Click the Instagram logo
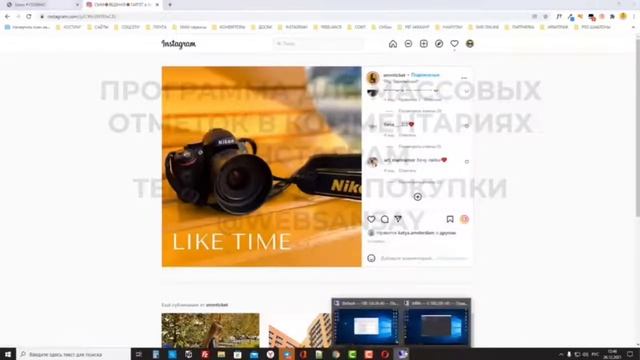 179,44
